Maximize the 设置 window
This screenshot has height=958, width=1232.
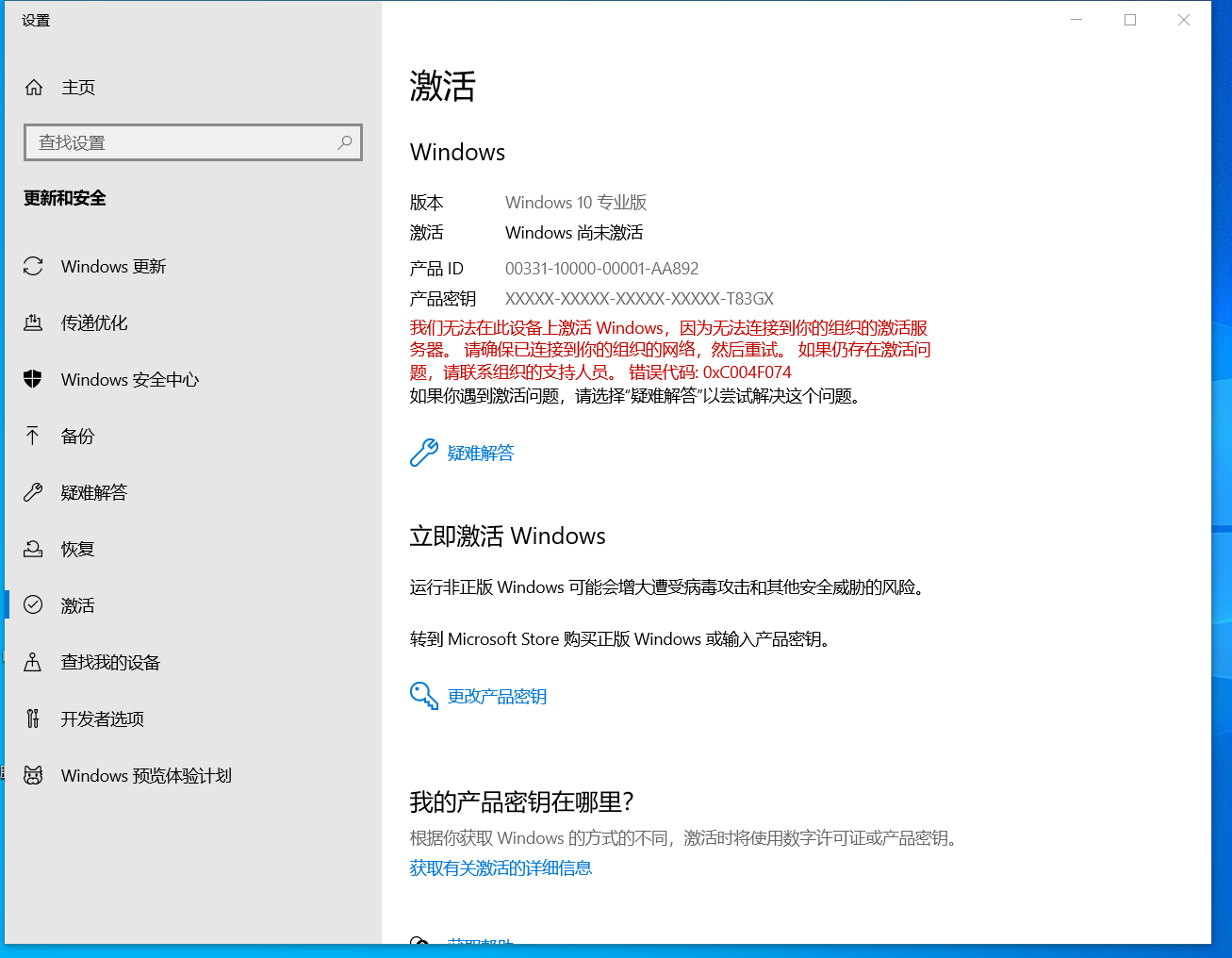click(1130, 20)
